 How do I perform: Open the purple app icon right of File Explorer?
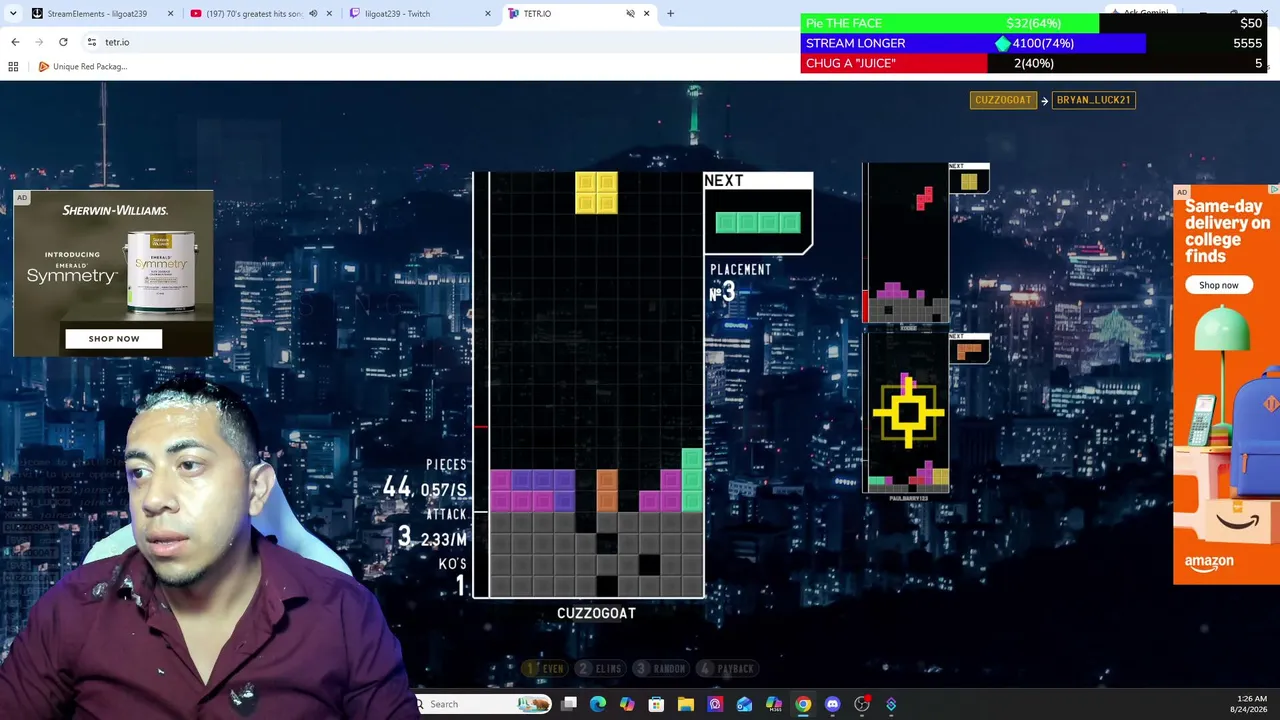click(715, 704)
